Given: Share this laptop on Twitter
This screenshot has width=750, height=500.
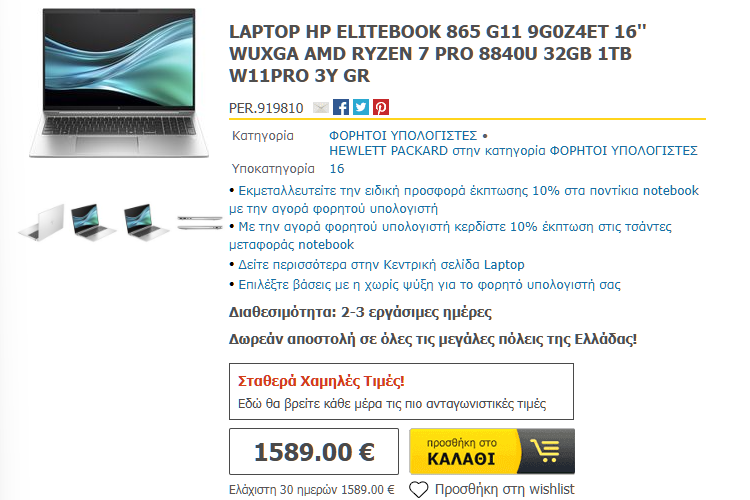Looking at the screenshot, I should pos(361,107).
